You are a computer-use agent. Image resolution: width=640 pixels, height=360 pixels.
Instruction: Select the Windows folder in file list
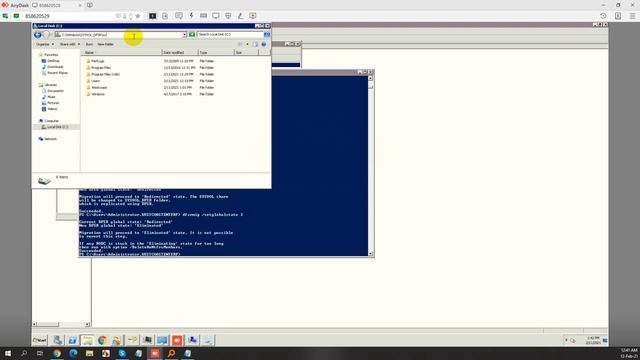pos(98,94)
